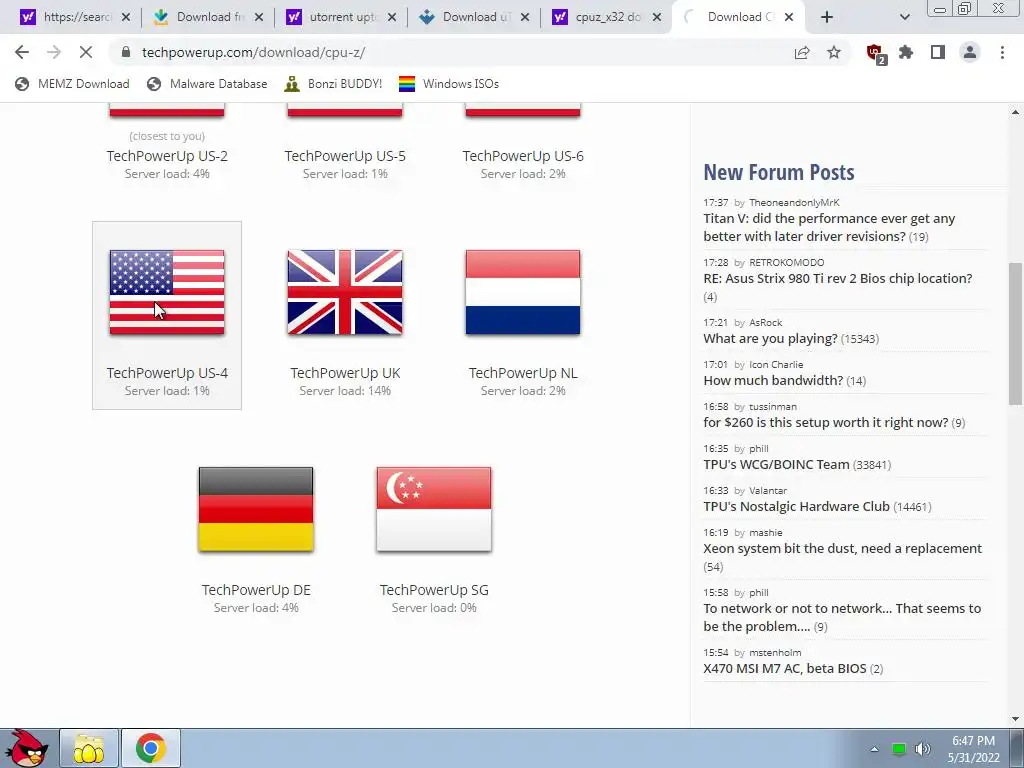
Task: Click the page's vertical scrollbar thumb
Action: [x=1015, y=334]
